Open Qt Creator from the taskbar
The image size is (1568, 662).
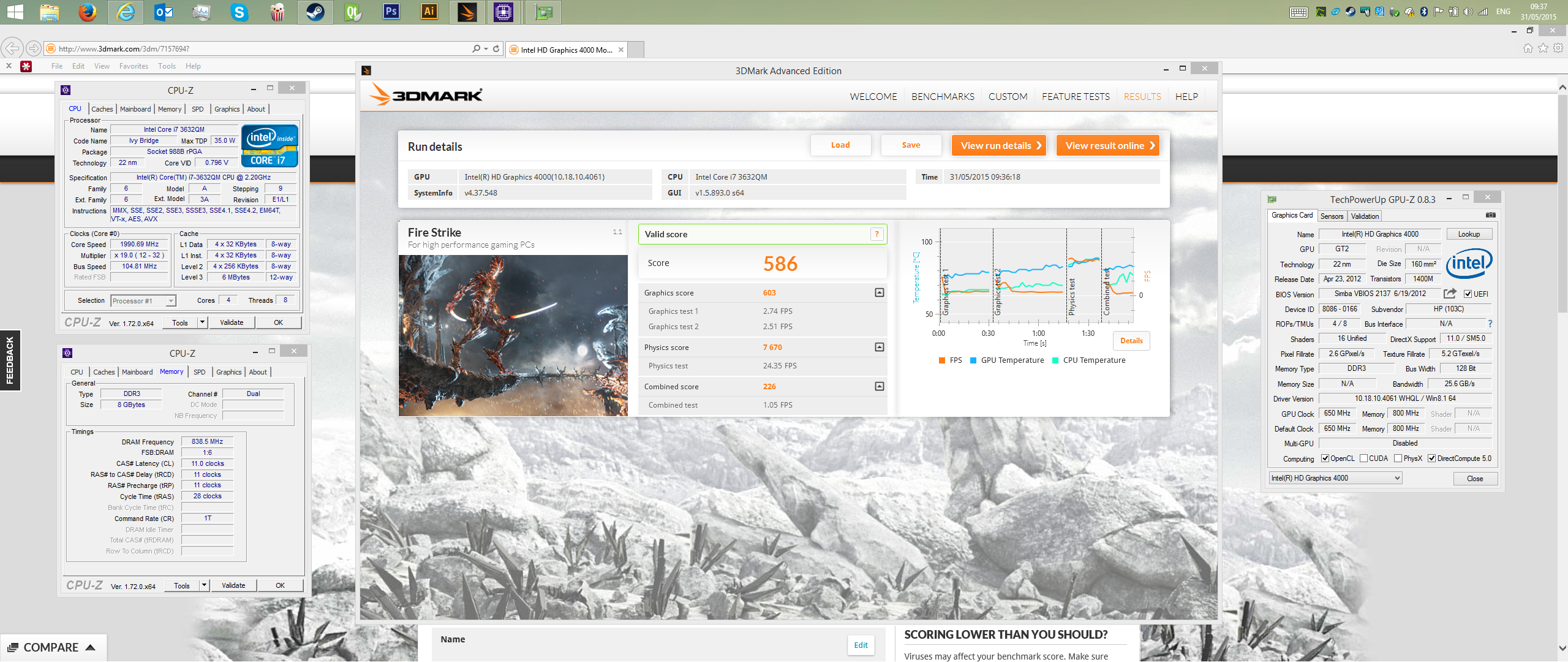[x=353, y=12]
